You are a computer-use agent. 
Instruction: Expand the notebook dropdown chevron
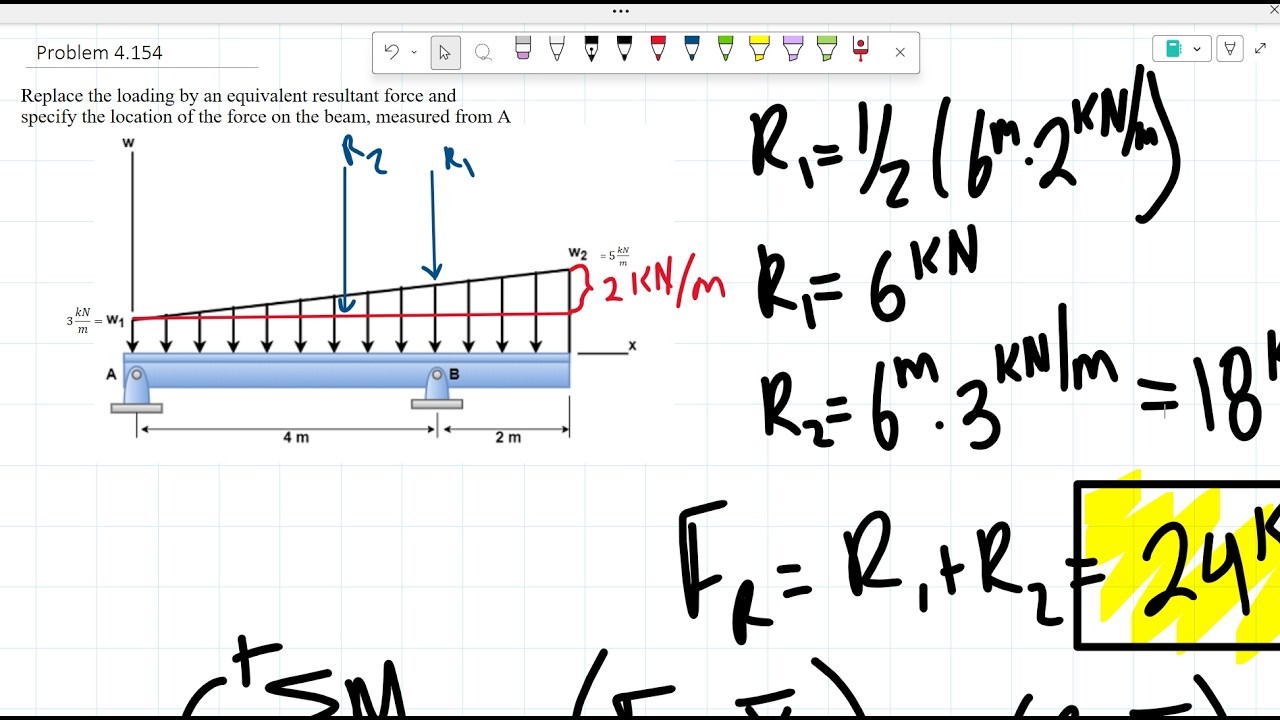click(x=1197, y=48)
